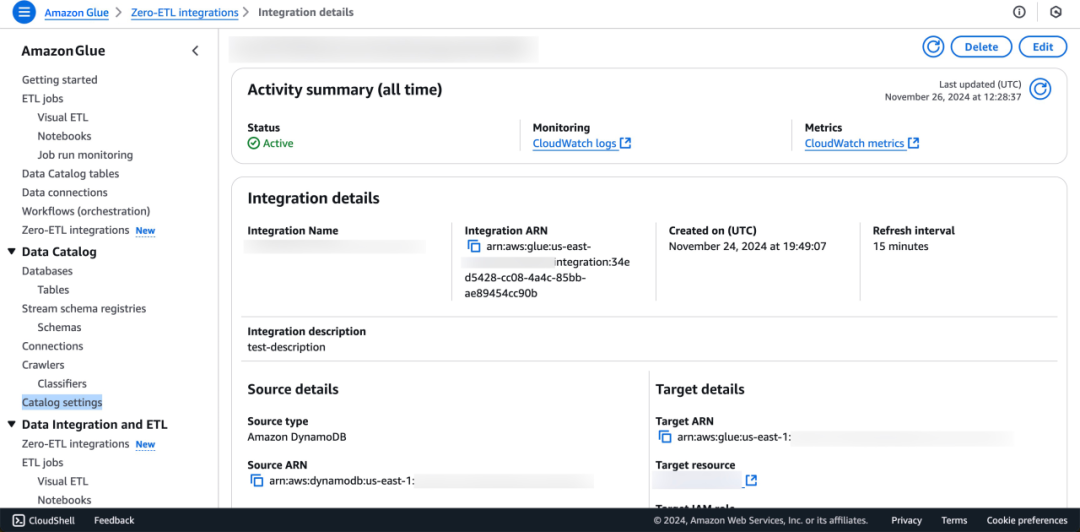The height and width of the screenshot is (532, 1080).
Task: Refresh integration using top refresh button
Action: pyautogui.click(x=933, y=47)
